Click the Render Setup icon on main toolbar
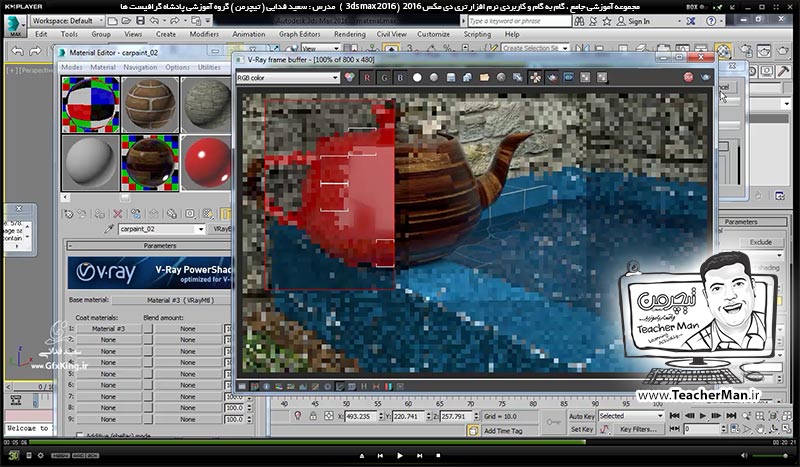800x467 pixels. point(745,51)
